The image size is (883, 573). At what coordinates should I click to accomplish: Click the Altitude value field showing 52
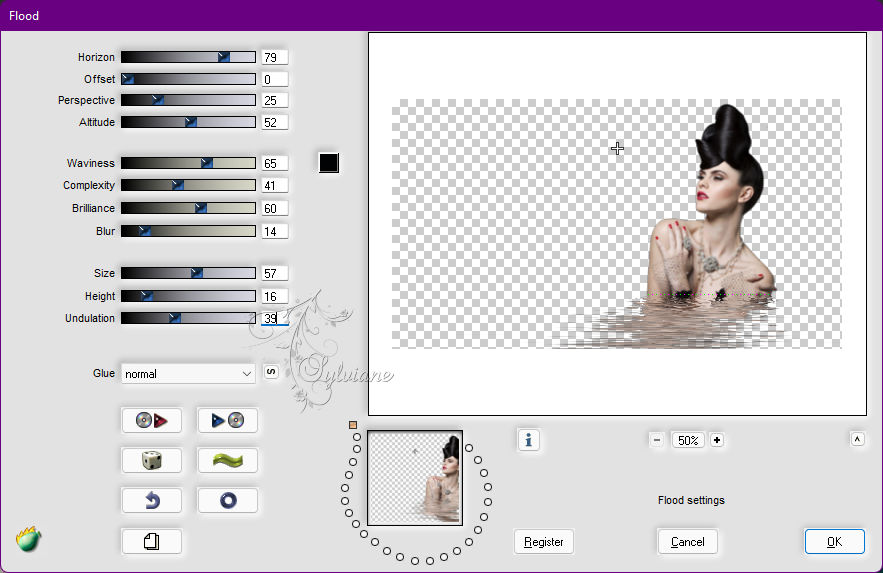(275, 122)
